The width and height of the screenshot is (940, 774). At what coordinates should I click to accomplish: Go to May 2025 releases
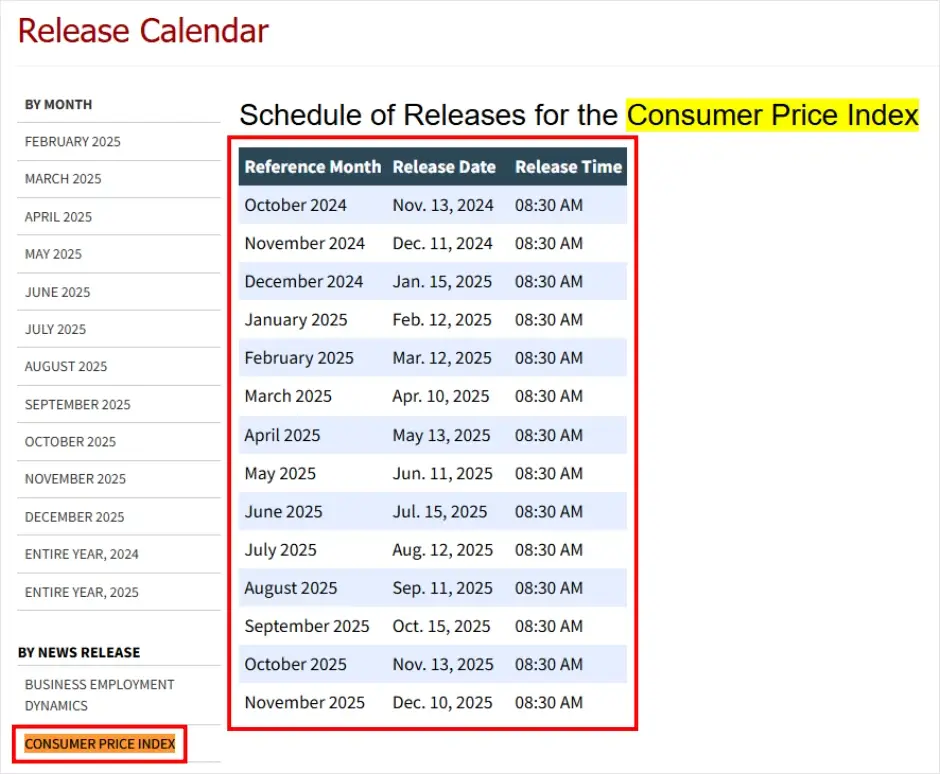(53, 254)
